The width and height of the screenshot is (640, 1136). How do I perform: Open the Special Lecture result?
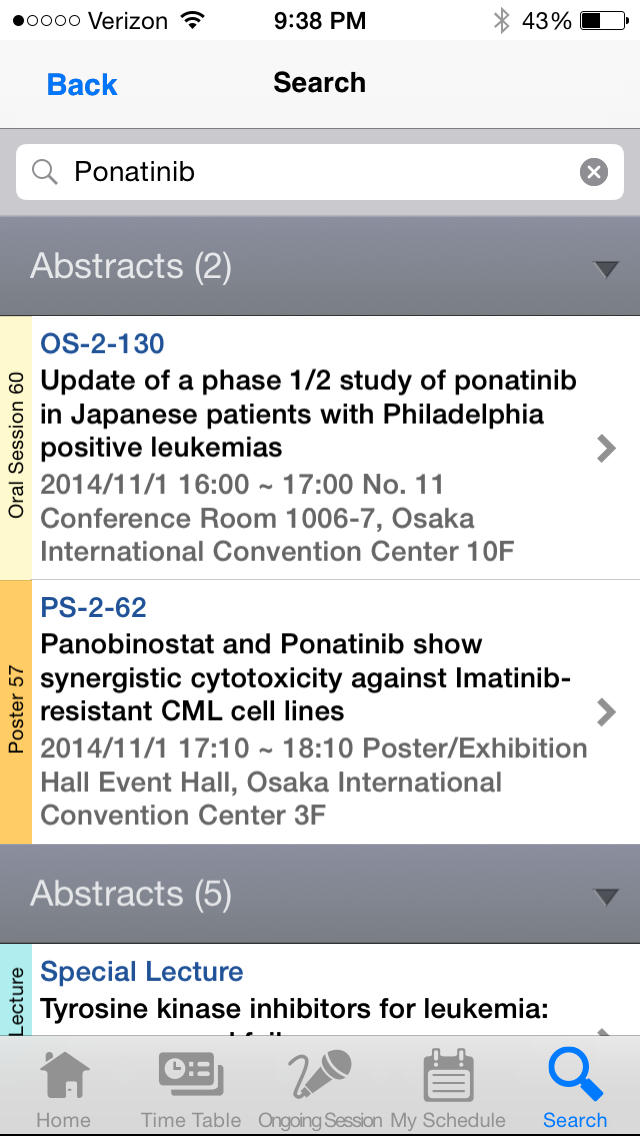141,971
